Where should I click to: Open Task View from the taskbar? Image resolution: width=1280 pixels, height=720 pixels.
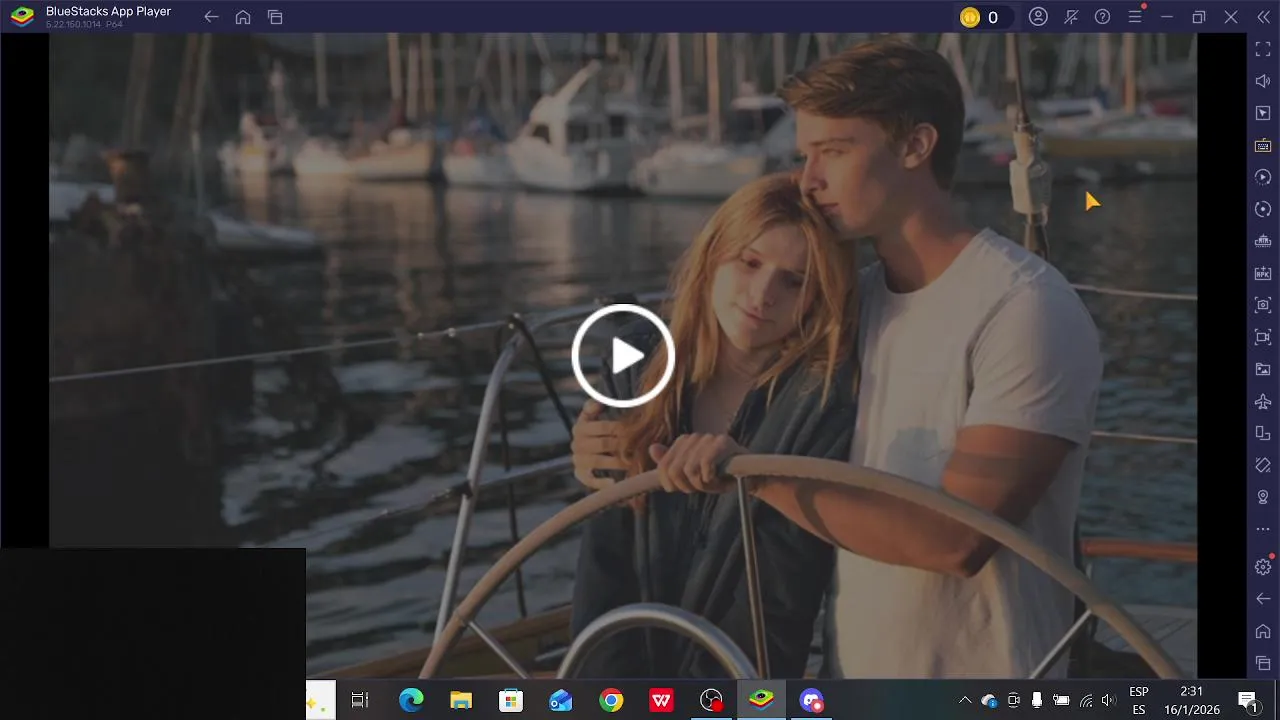360,700
